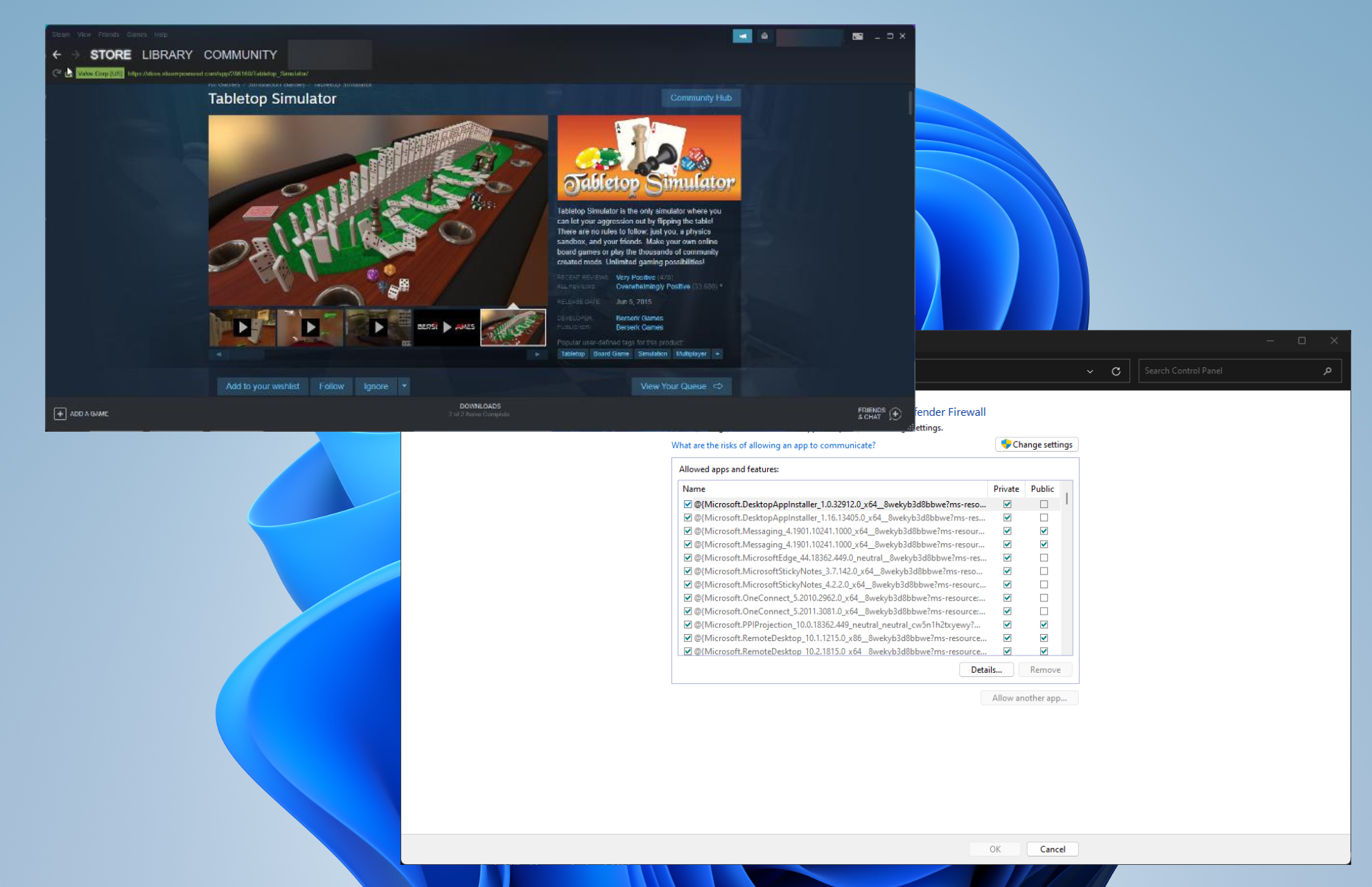Enable Public for DesktopAppInstaller_1.0.32912.0
1372x887 pixels.
[x=1044, y=504]
